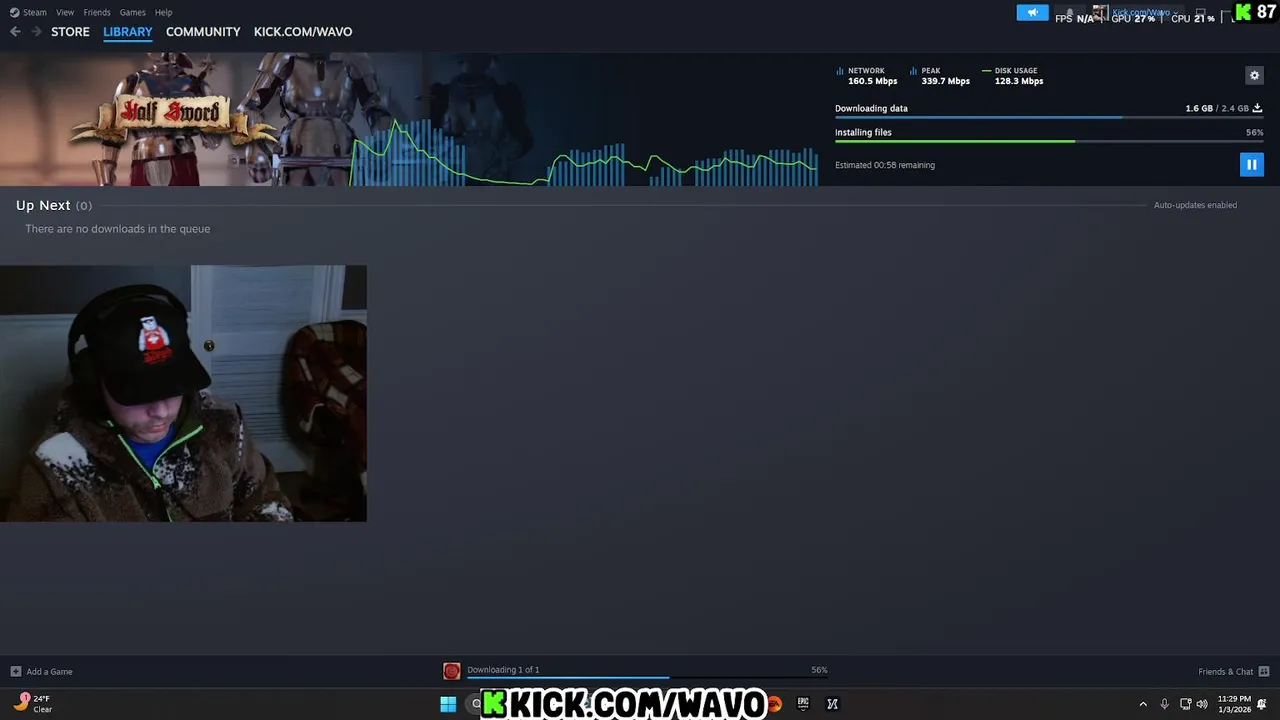Image resolution: width=1280 pixels, height=720 pixels.
Task: Click the download arrow beside 2.4 GB
Action: (1257, 108)
